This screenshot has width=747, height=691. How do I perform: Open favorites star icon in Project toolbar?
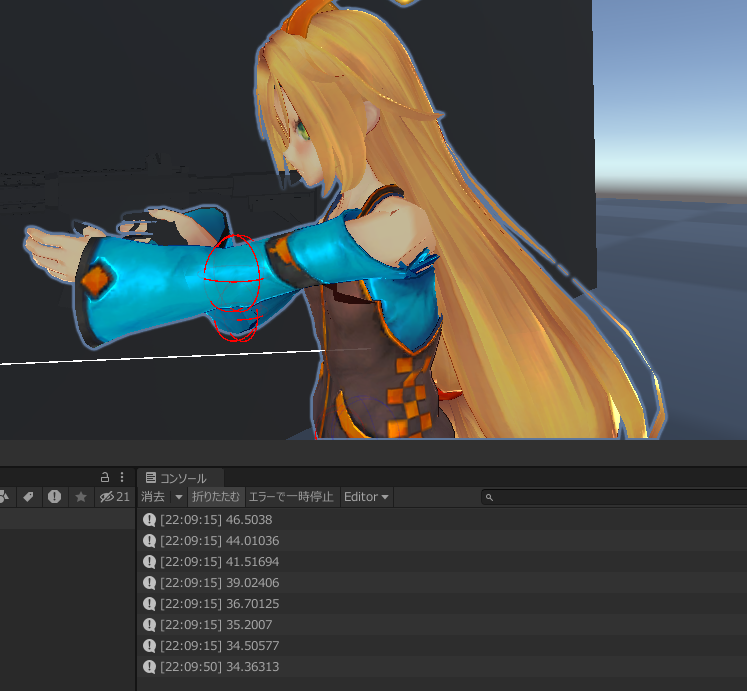click(x=81, y=497)
